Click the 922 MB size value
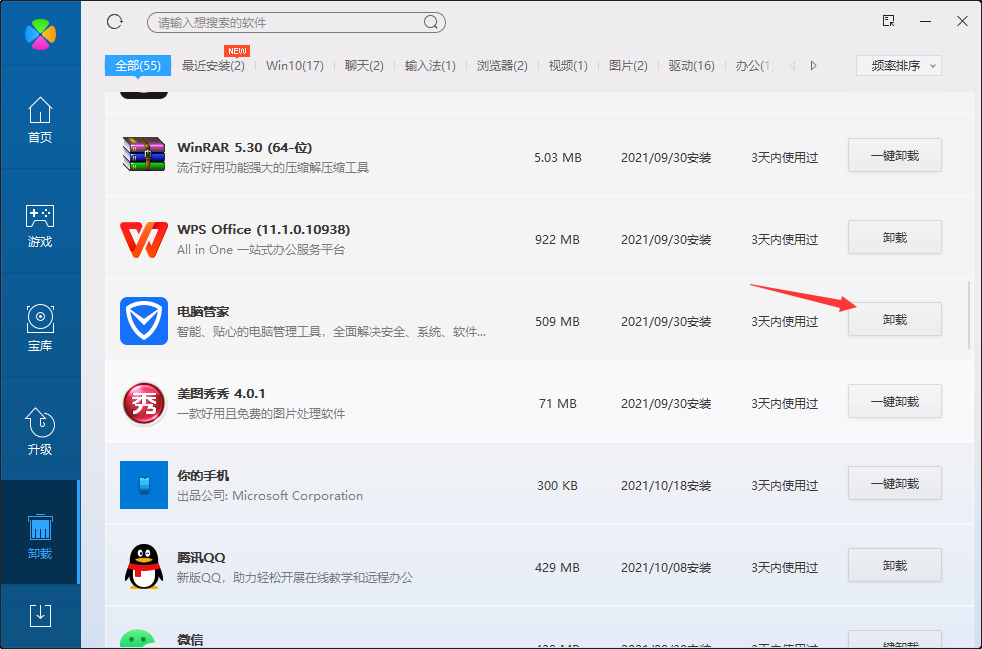The image size is (982, 649). [557, 240]
